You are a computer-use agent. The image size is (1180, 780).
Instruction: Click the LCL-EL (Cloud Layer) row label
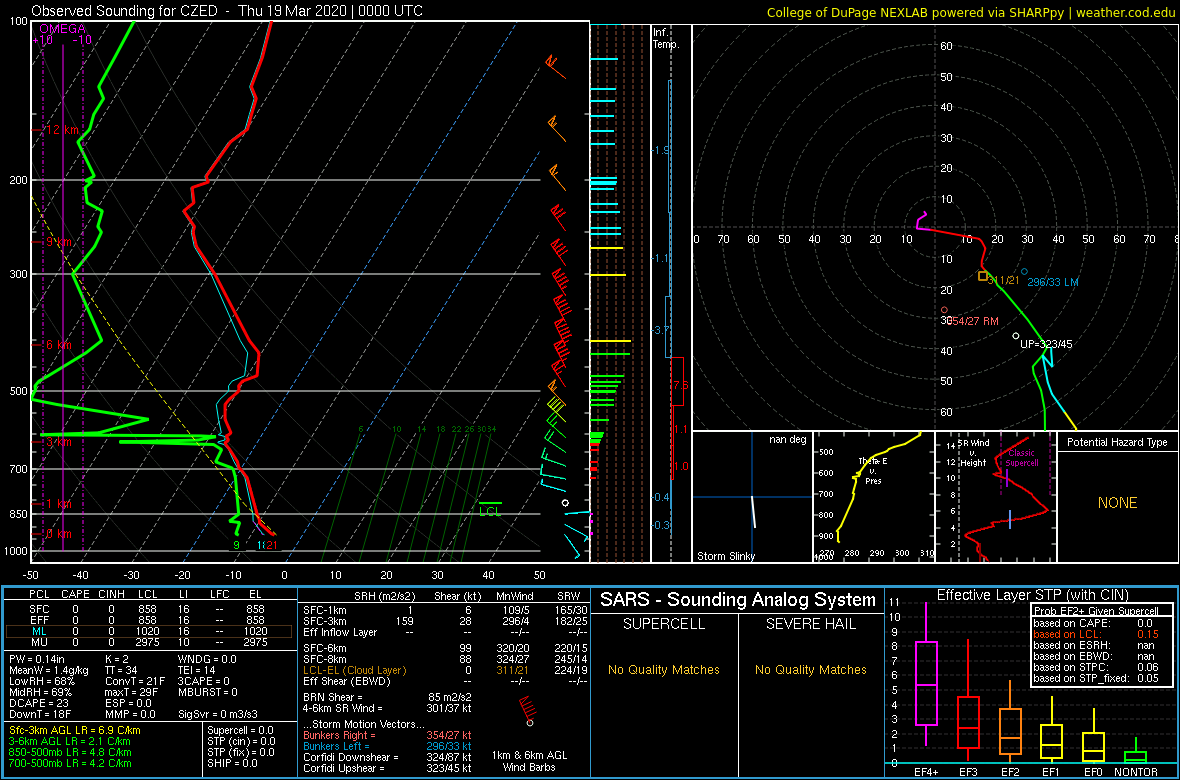tap(354, 669)
